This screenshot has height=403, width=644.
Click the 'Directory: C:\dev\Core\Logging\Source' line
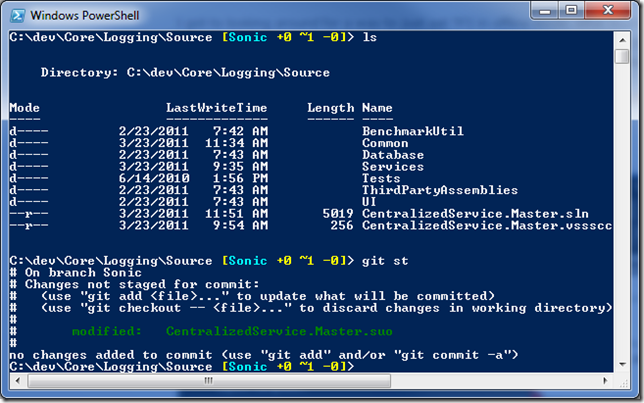[x=185, y=73]
